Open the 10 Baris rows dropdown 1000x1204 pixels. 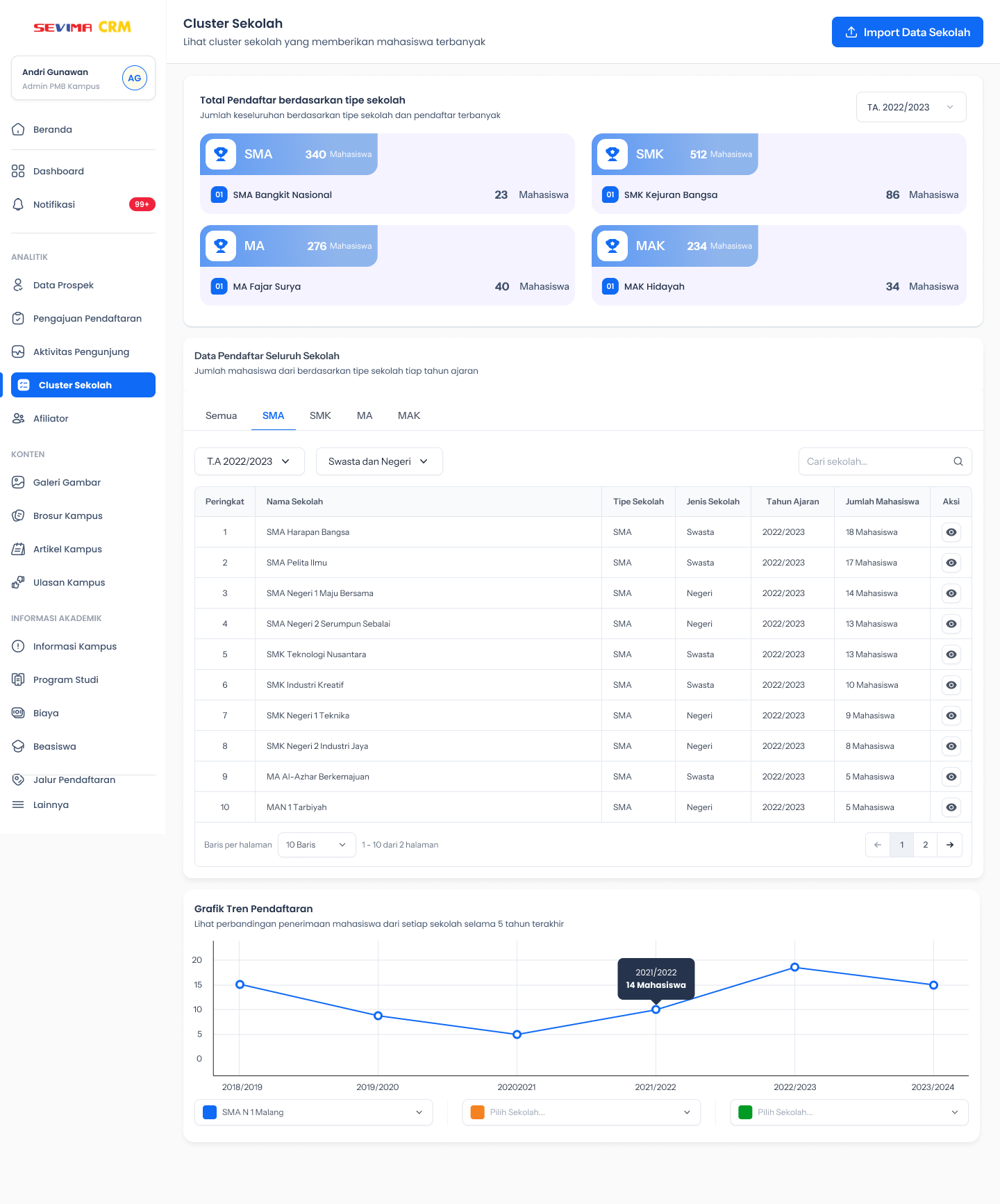click(x=317, y=845)
